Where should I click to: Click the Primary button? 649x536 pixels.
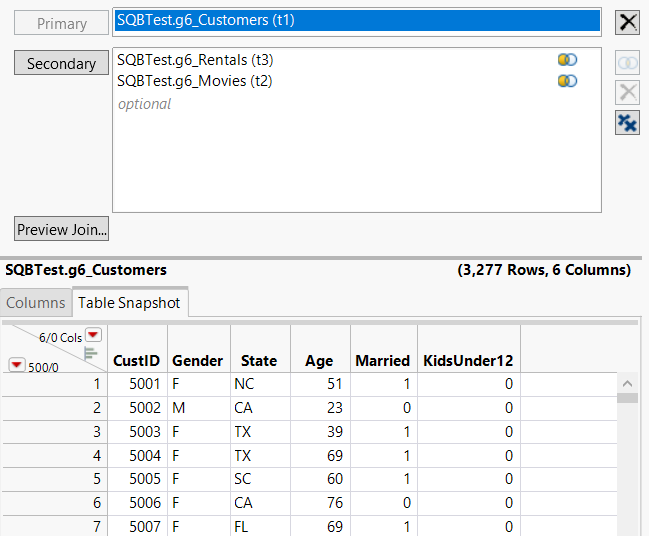click(x=61, y=23)
